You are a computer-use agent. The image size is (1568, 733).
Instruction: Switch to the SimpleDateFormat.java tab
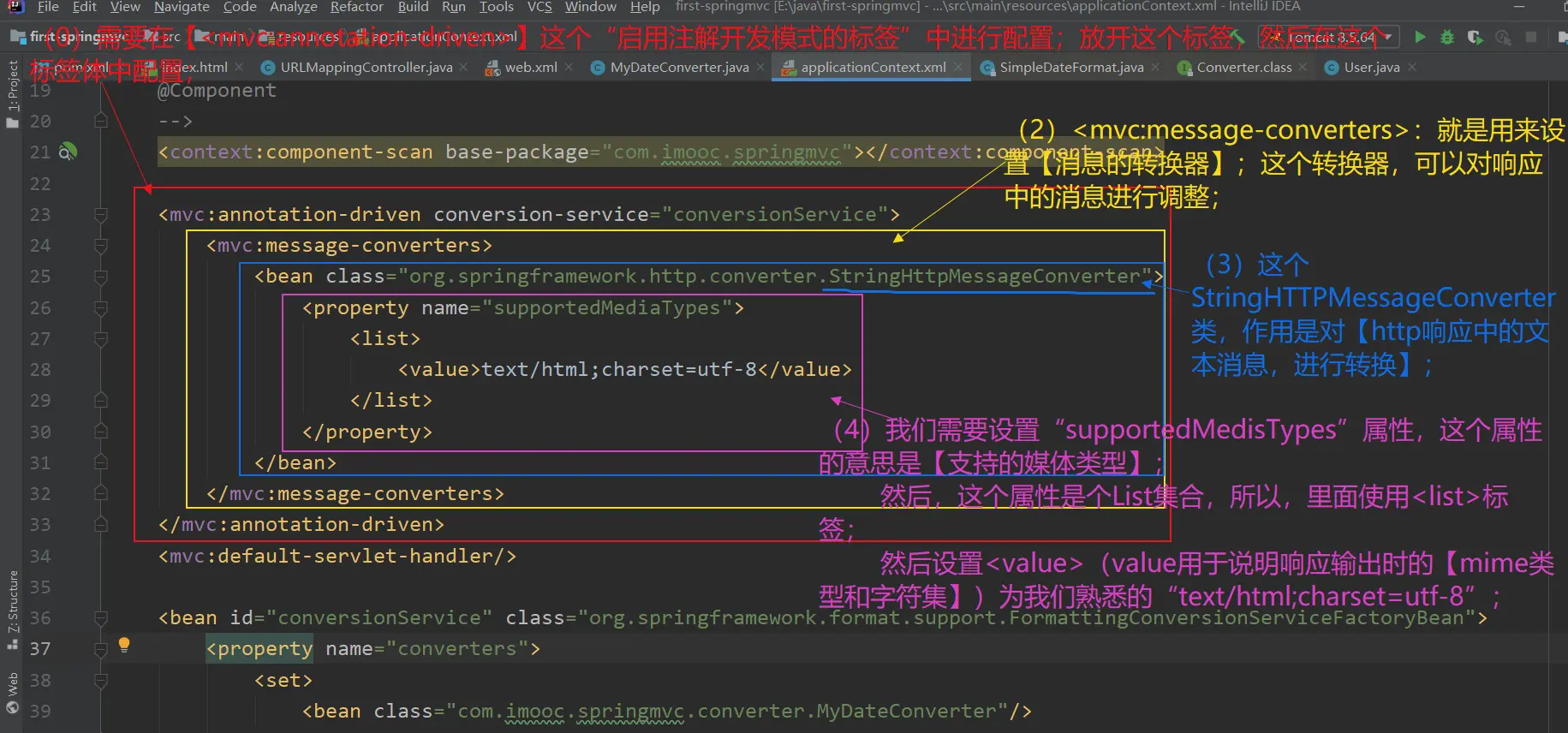[1071, 67]
